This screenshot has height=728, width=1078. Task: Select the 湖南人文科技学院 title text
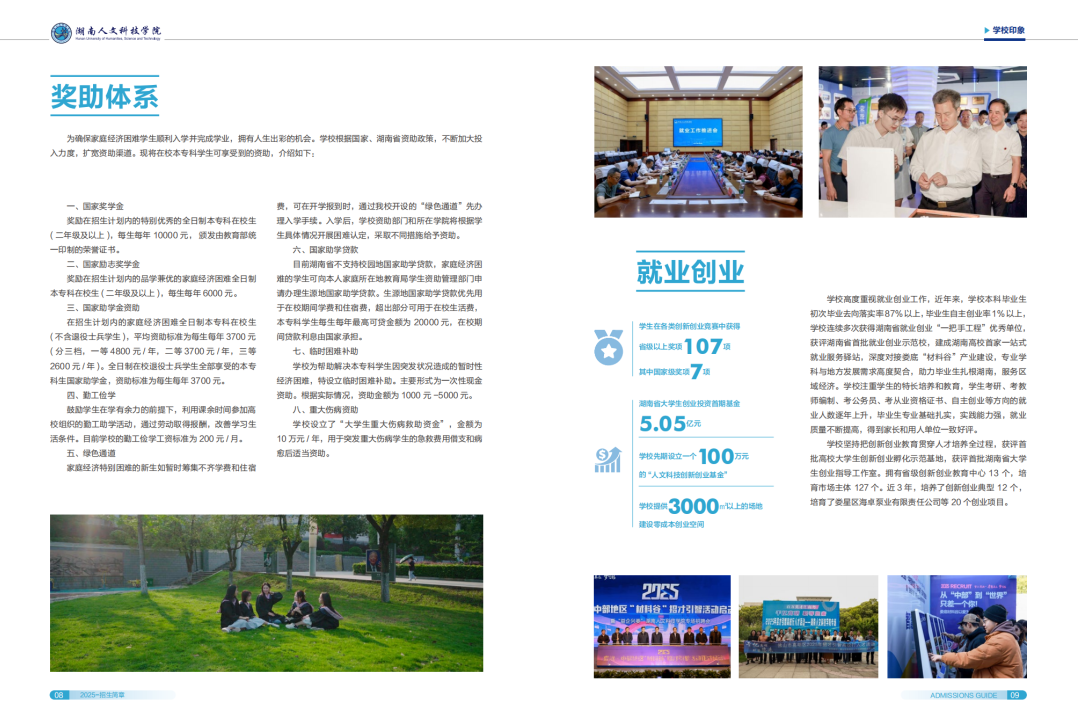(118, 31)
